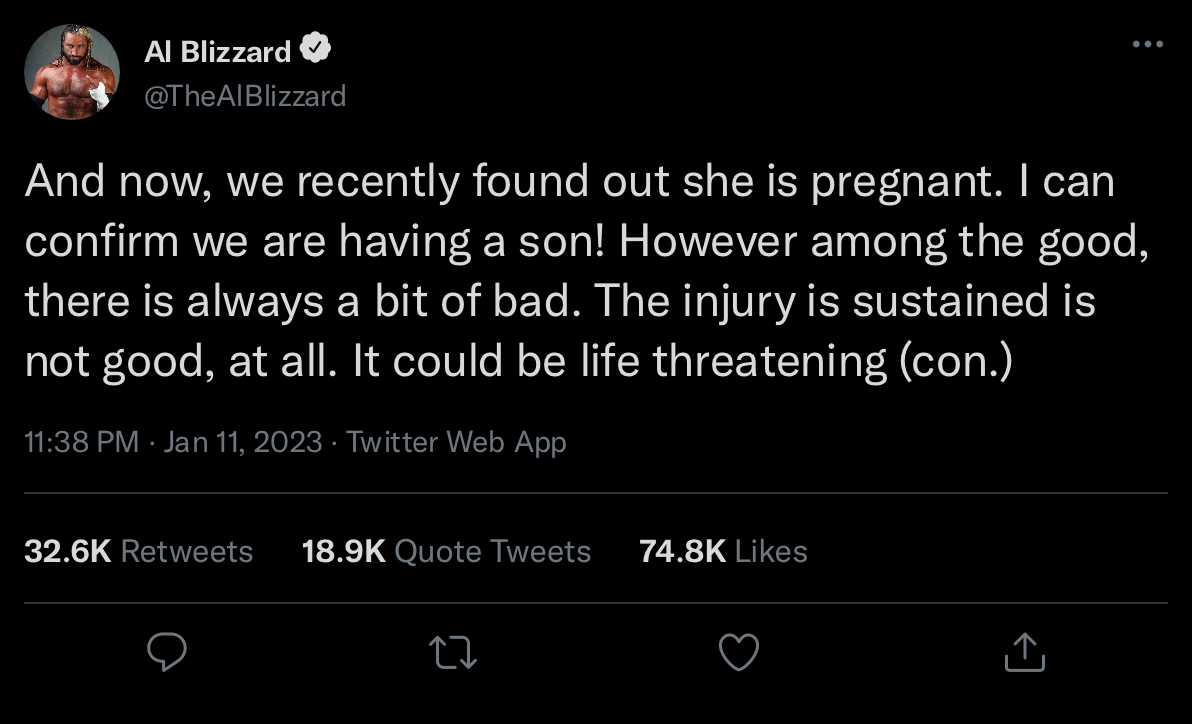The image size is (1192, 724).
Task: Open the more options three-dot menu
Action: pos(1147,44)
